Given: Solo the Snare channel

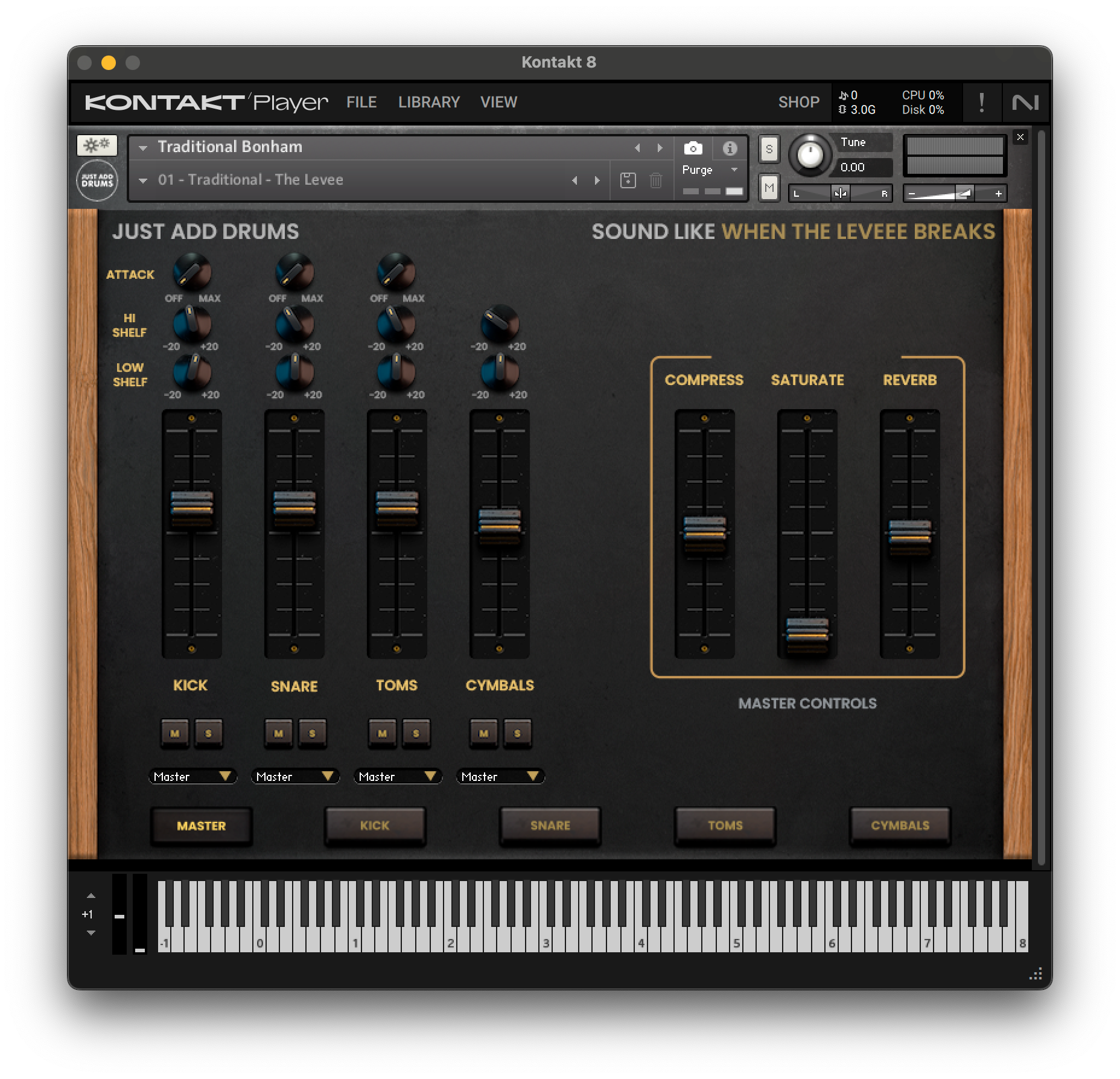Looking at the screenshot, I should click(x=312, y=733).
